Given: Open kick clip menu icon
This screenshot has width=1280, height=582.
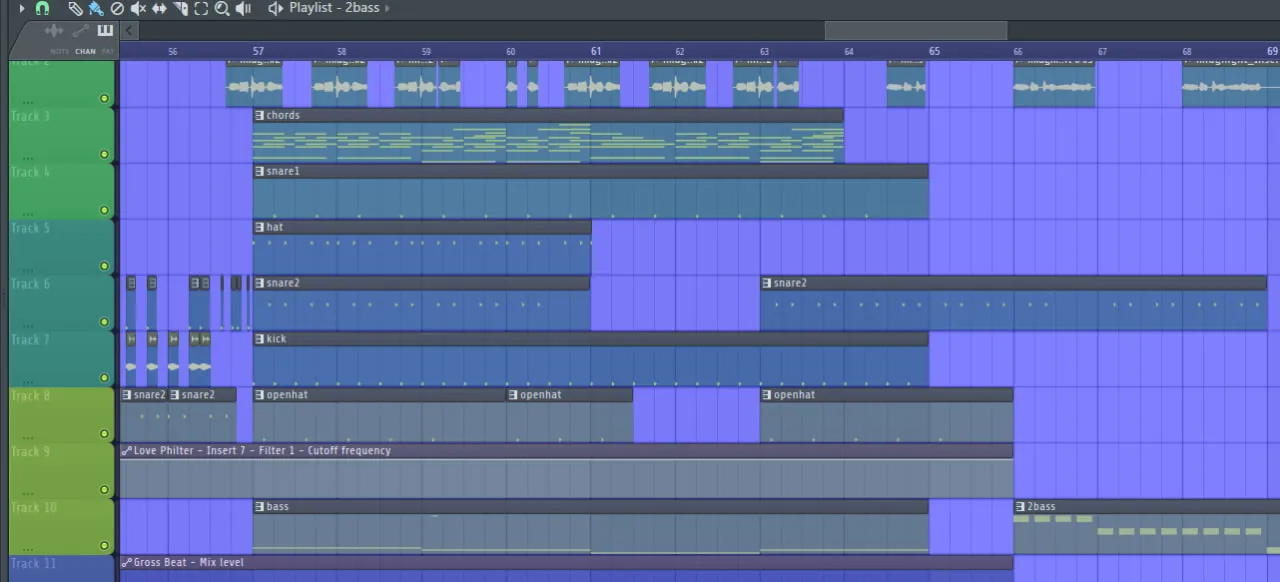Looking at the screenshot, I should click(x=260, y=339).
